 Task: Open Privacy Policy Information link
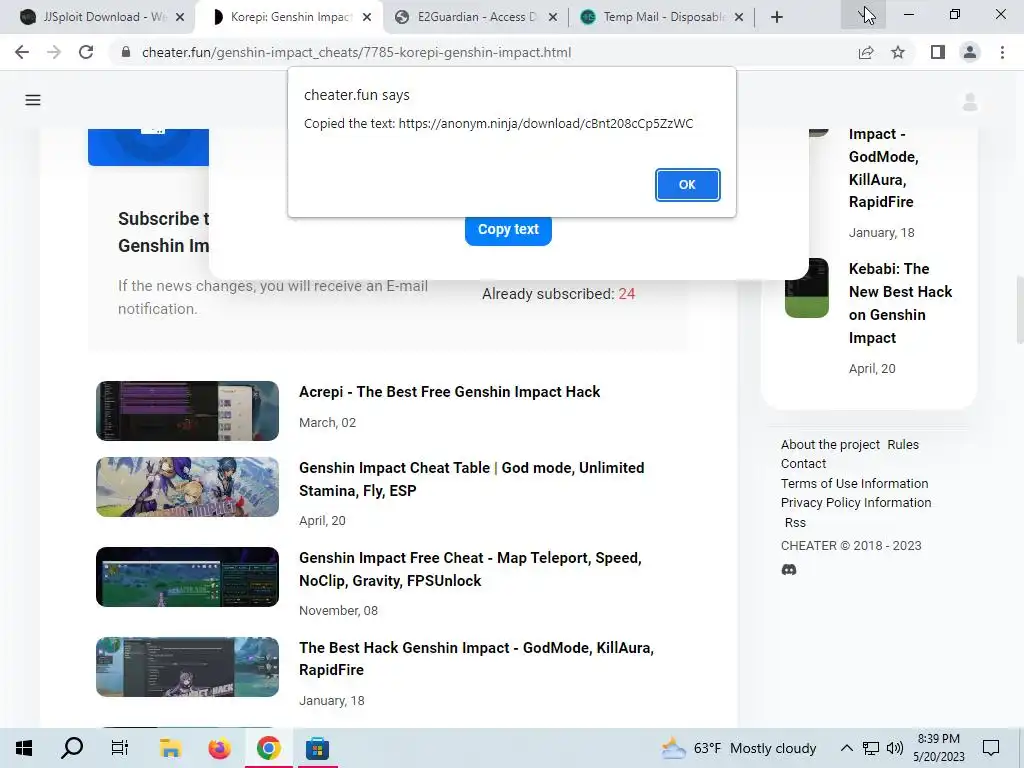(856, 502)
